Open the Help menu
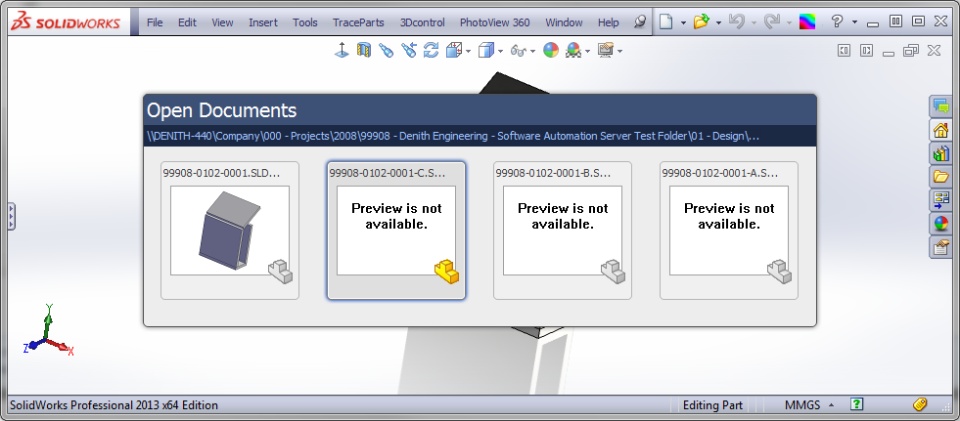 point(608,23)
